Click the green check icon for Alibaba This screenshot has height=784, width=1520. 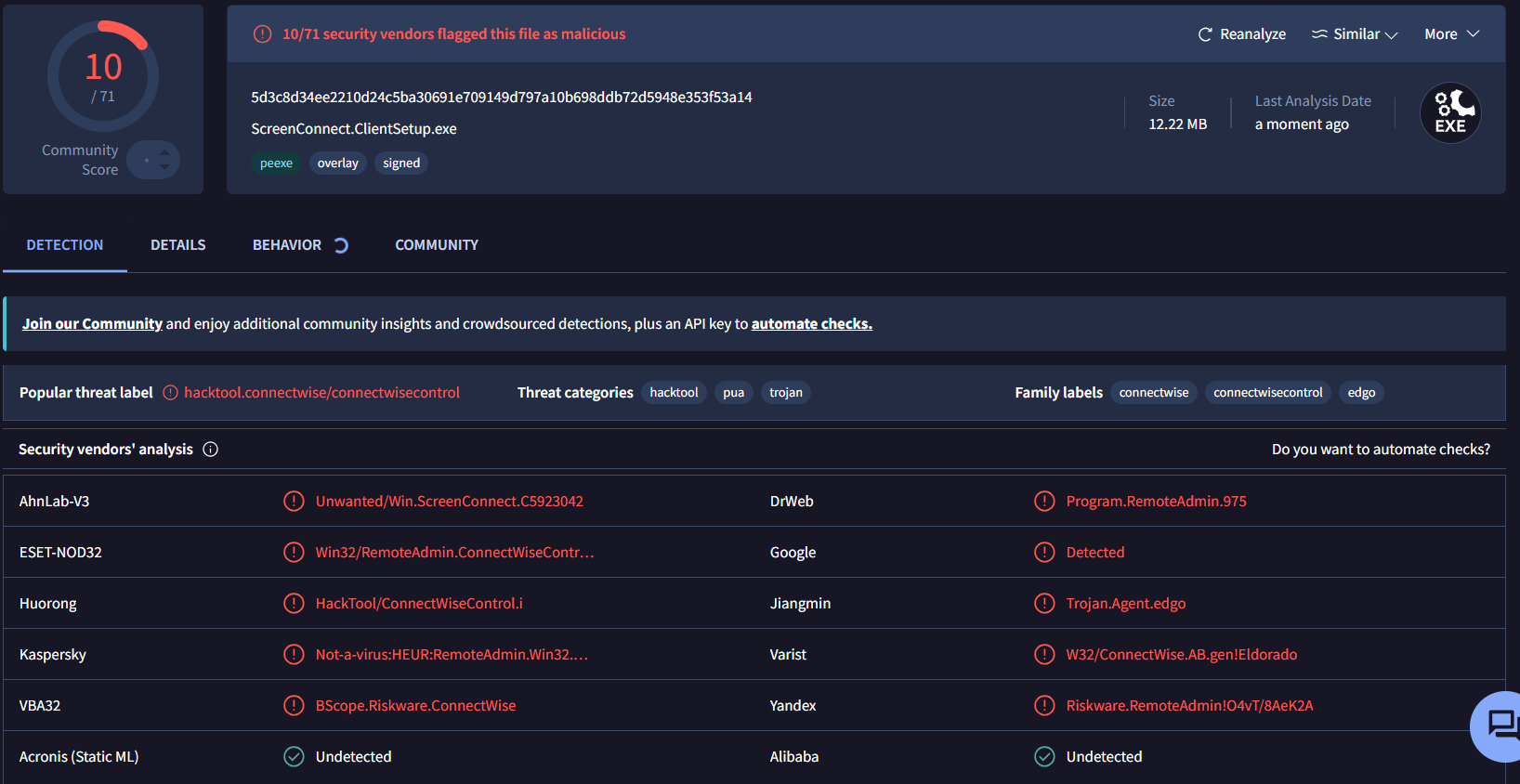click(x=1044, y=757)
